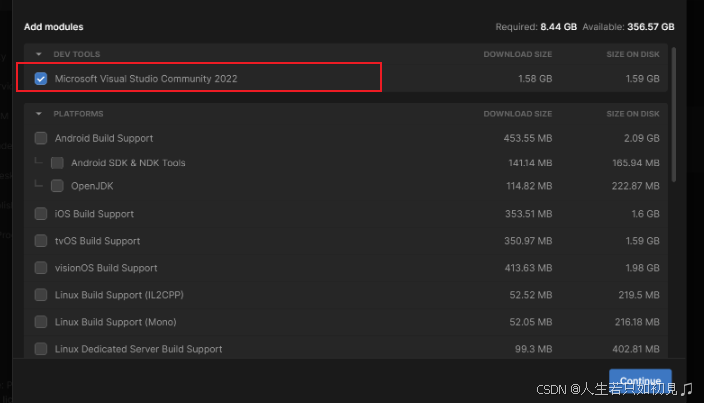Viewport: 704px width, 403px height.
Task: Click the 353.51 MB iOS download size
Action: pos(528,214)
